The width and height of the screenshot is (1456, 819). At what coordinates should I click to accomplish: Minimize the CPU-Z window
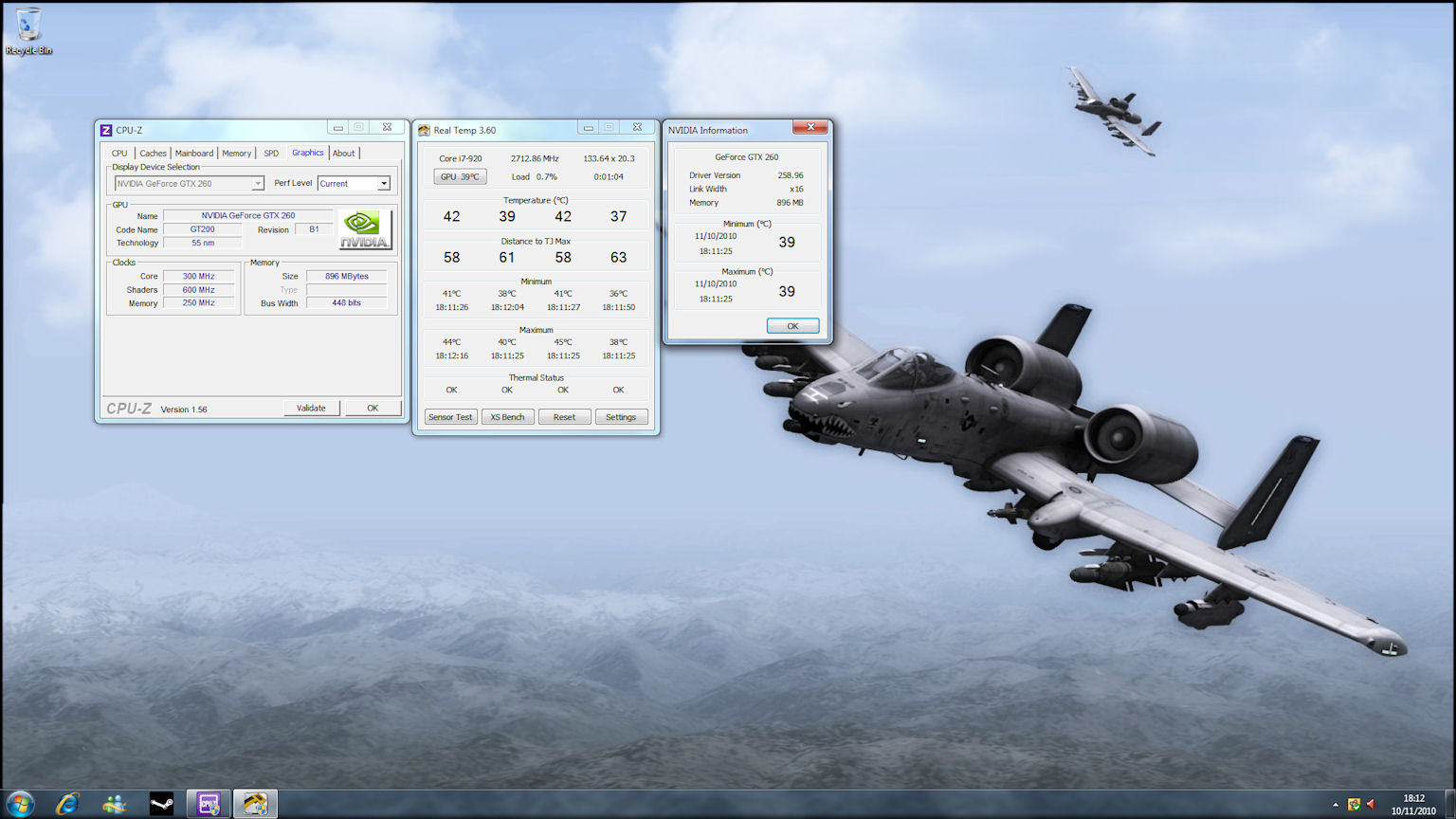(x=337, y=128)
